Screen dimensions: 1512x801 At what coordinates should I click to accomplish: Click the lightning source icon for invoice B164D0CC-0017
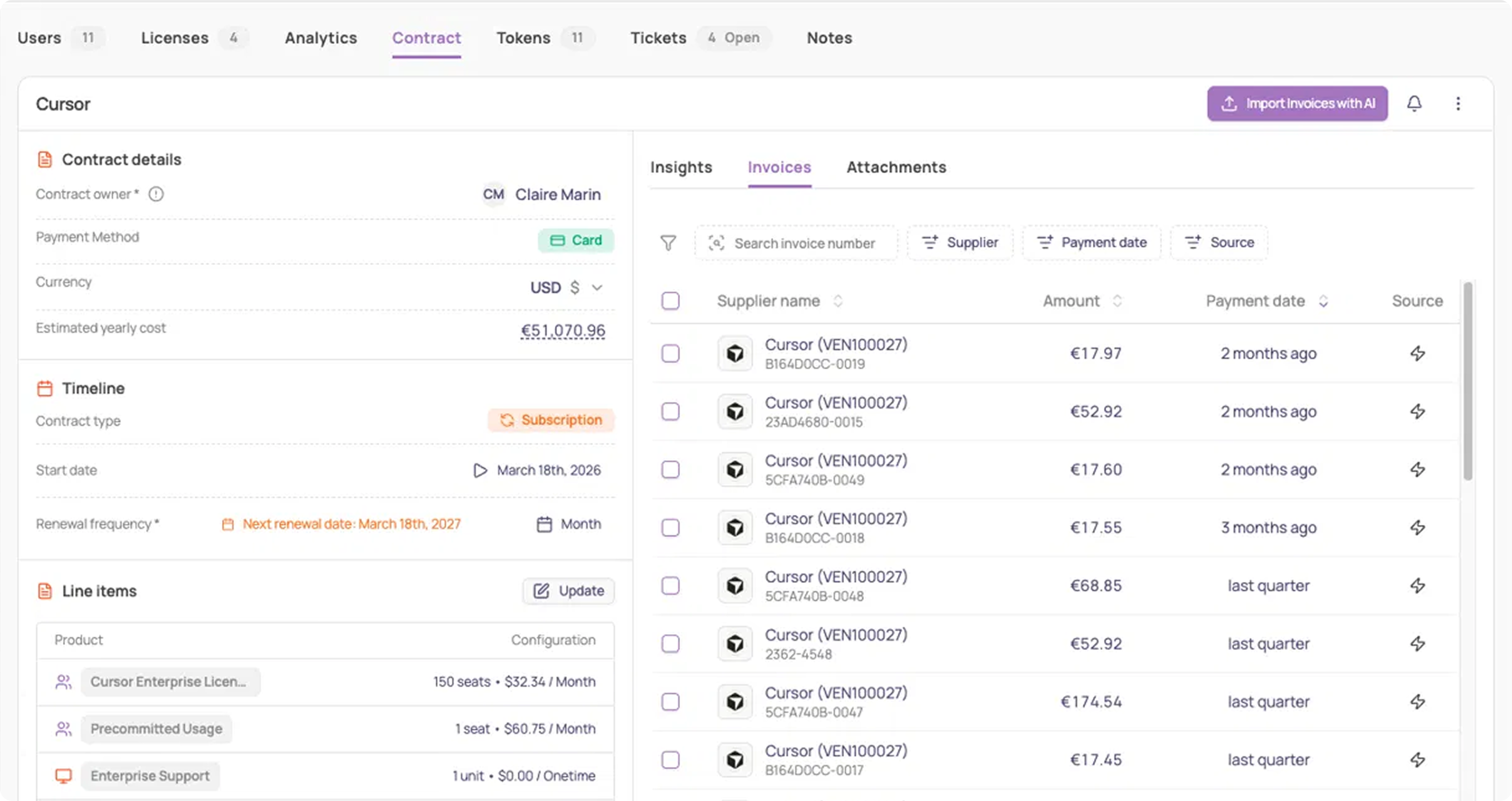[x=1418, y=760]
